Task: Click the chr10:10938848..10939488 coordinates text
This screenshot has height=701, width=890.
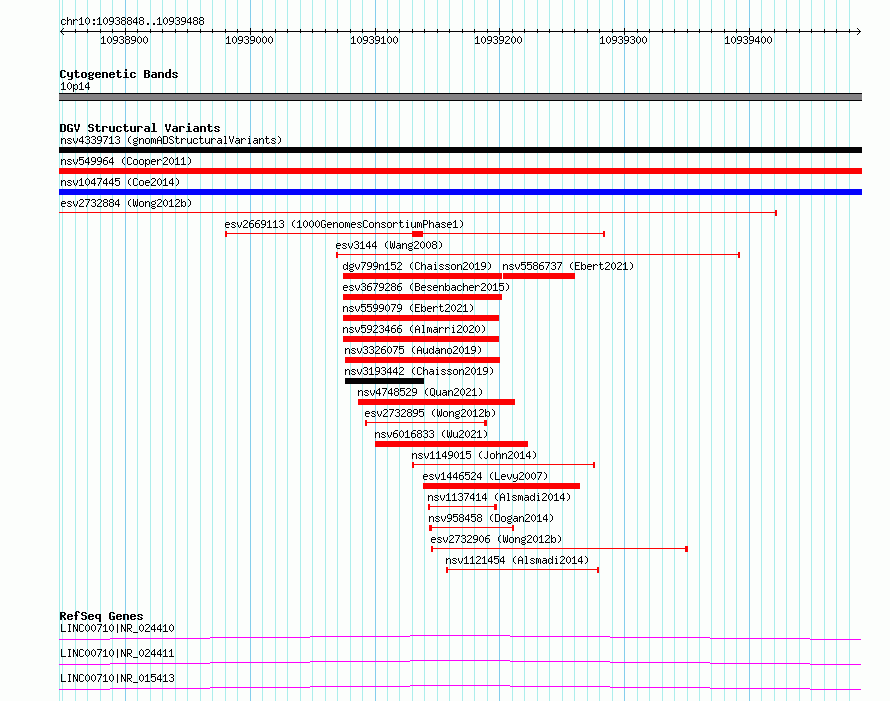Action: coord(132,21)
